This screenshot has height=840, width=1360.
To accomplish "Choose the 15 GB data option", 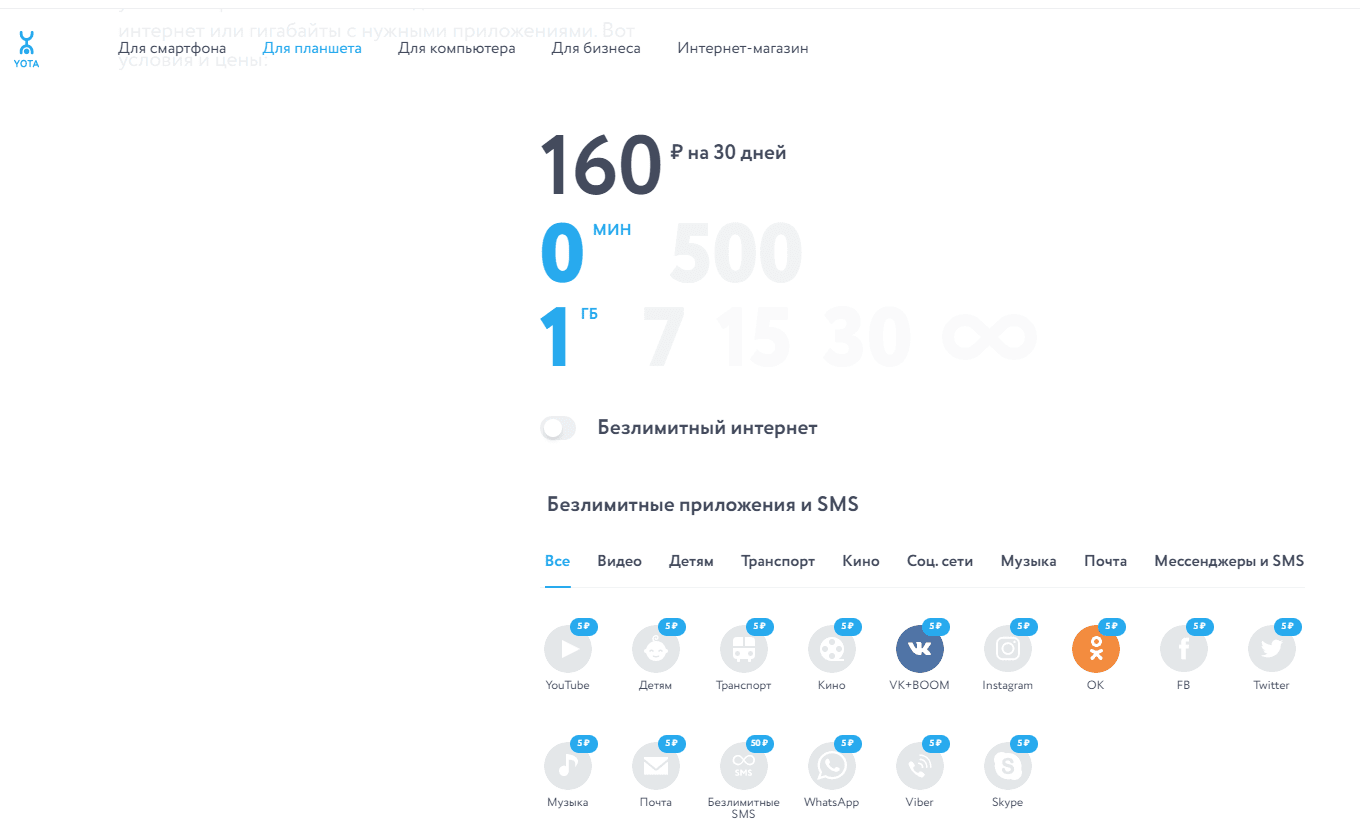I will pyautogui.click(x=754, y=339).
